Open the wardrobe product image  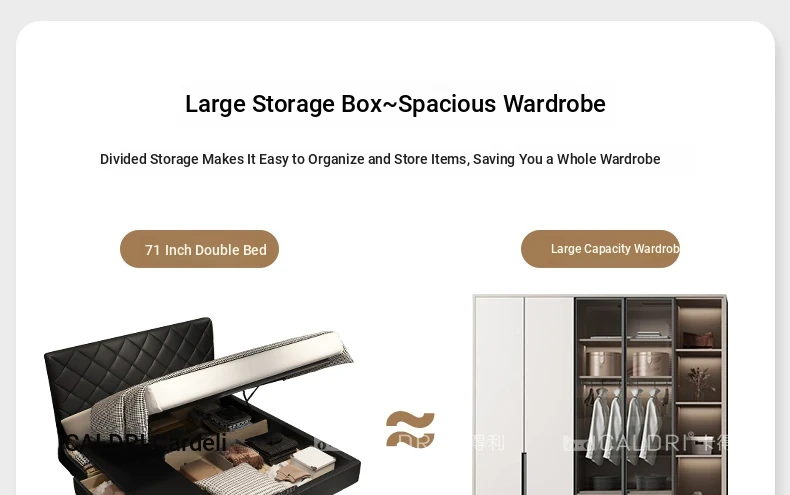point(600,395)
